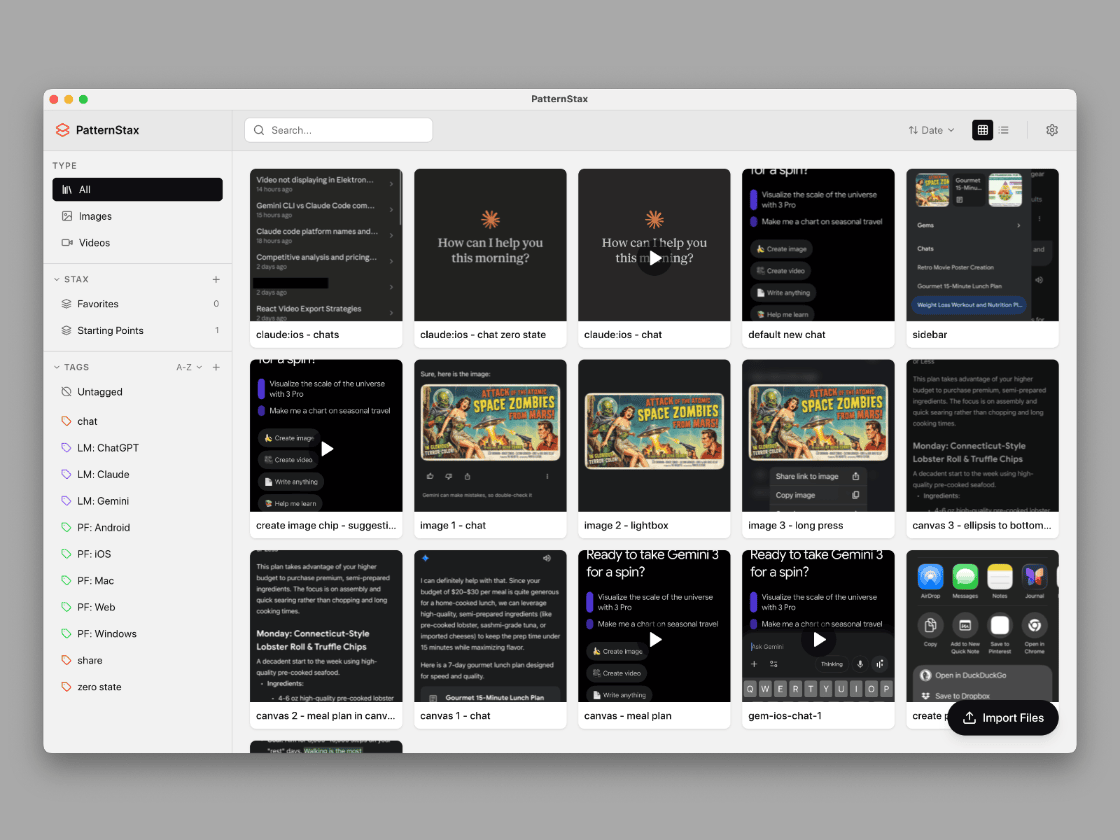
Task: Switch to grid view layout
Action: [x=983, y=130]
